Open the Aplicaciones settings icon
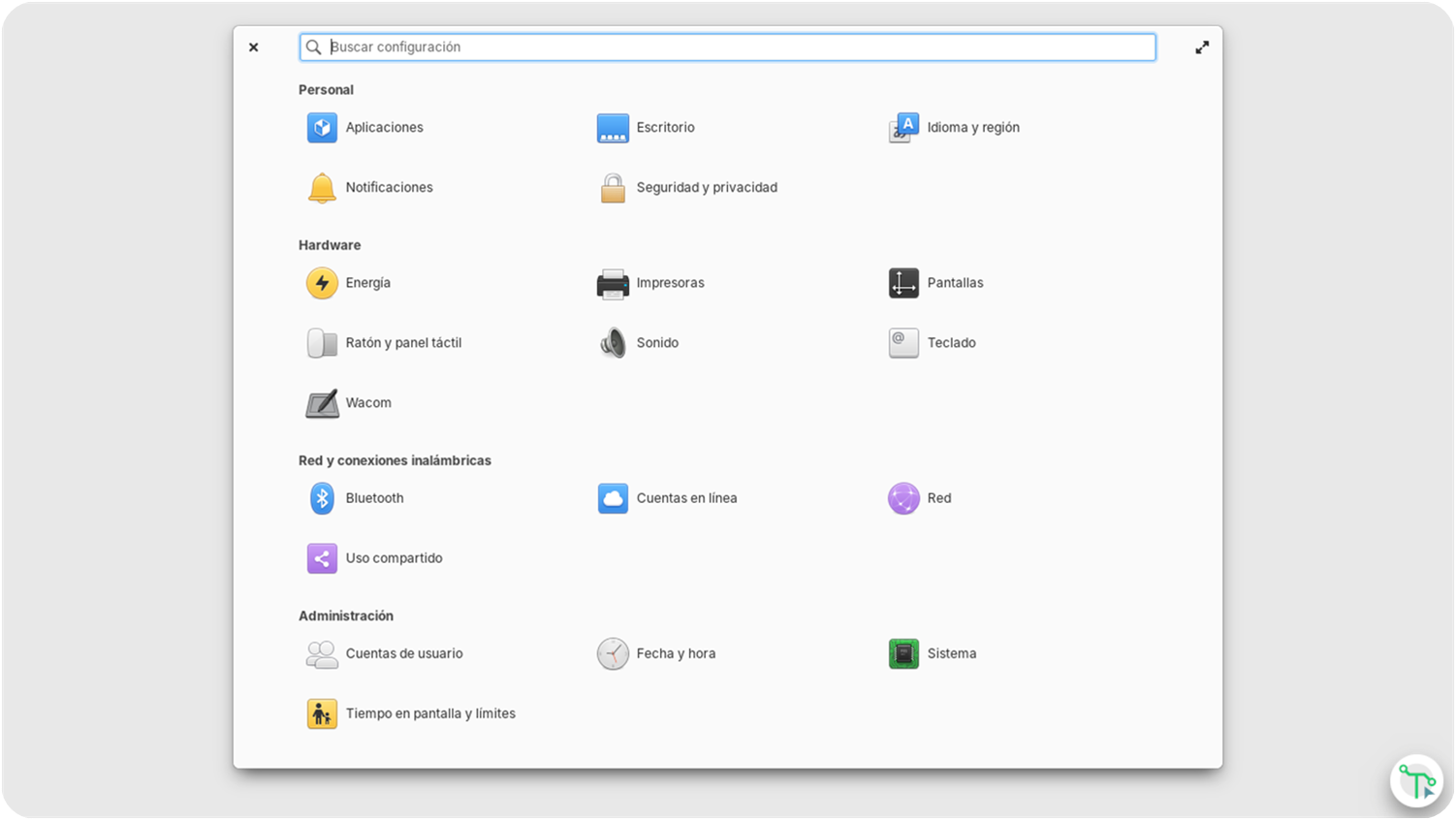Image resolution: width=1456 pixels, height=820 pixels. pos(322,128)
